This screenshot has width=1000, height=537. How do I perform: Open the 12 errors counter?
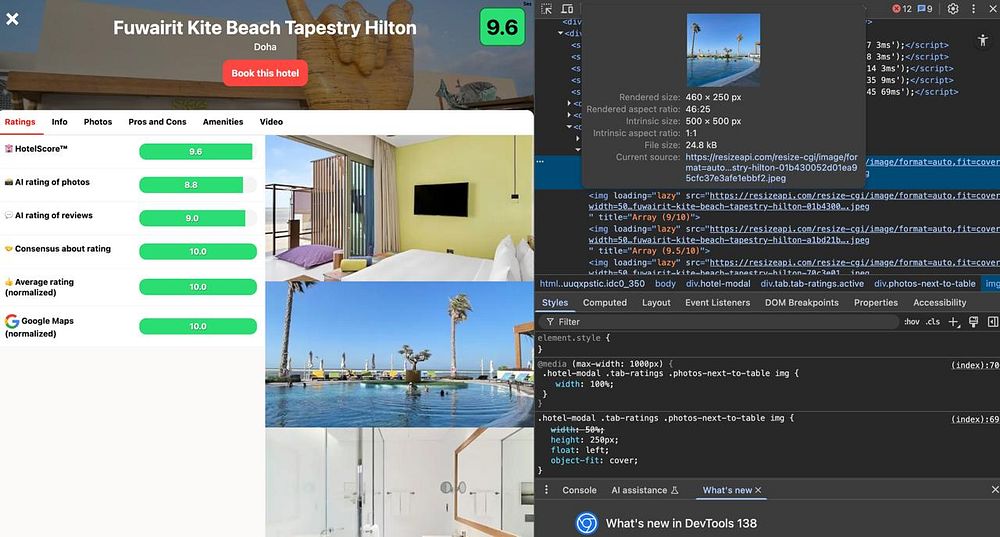pyautogui.click(x=902, y=8)
